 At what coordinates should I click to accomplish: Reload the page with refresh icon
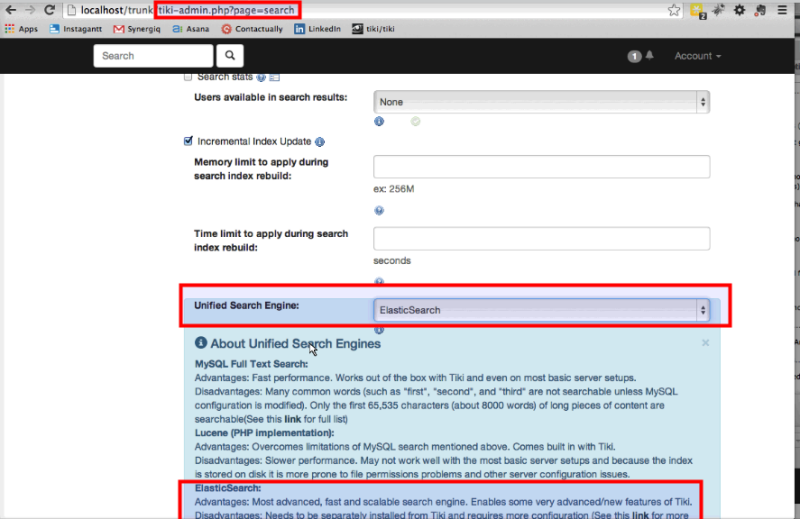(49, 10)
